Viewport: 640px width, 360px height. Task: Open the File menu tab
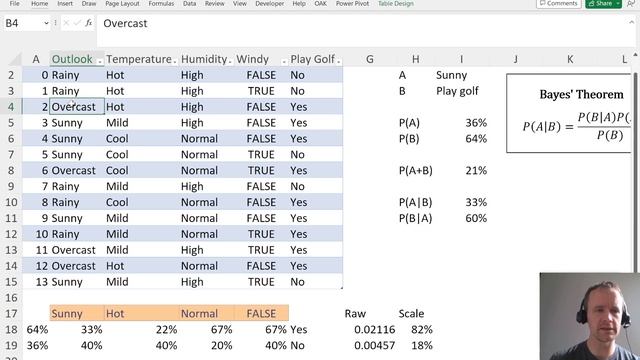point(14,3)
